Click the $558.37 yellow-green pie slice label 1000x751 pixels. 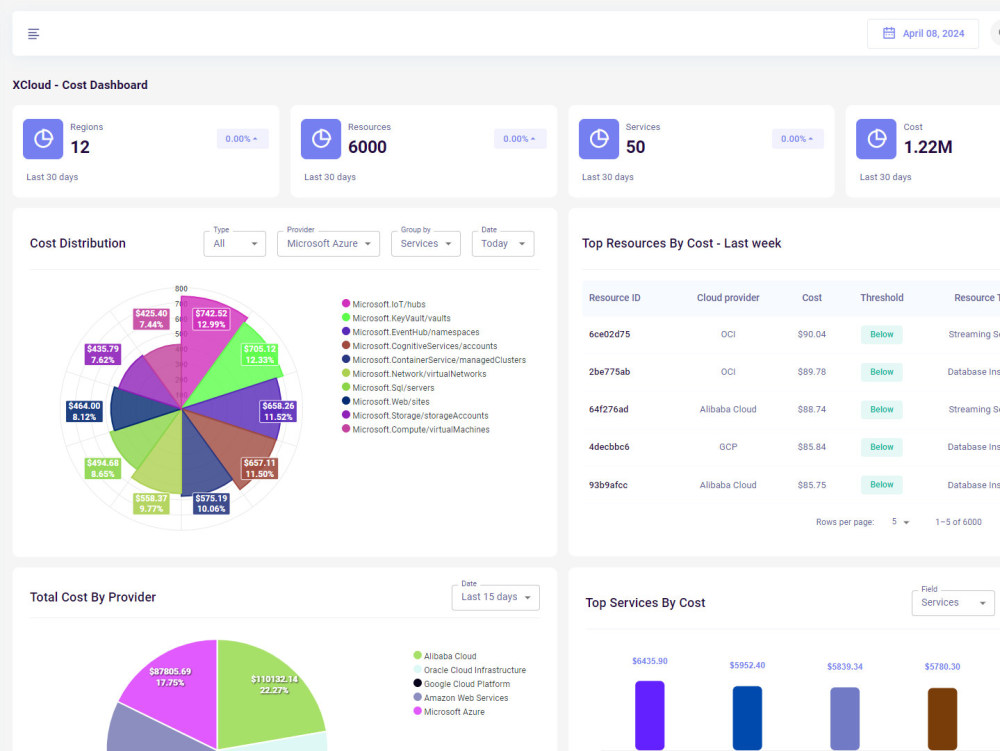[x=151, y=504]
